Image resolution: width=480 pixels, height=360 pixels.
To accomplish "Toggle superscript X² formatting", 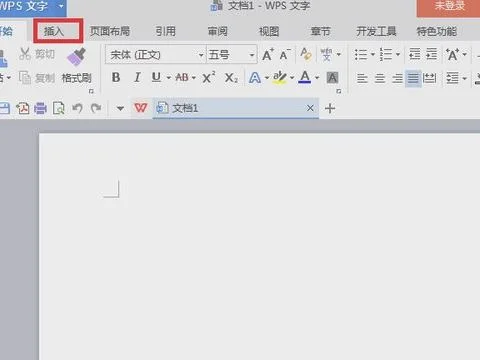I will [209, 78].
